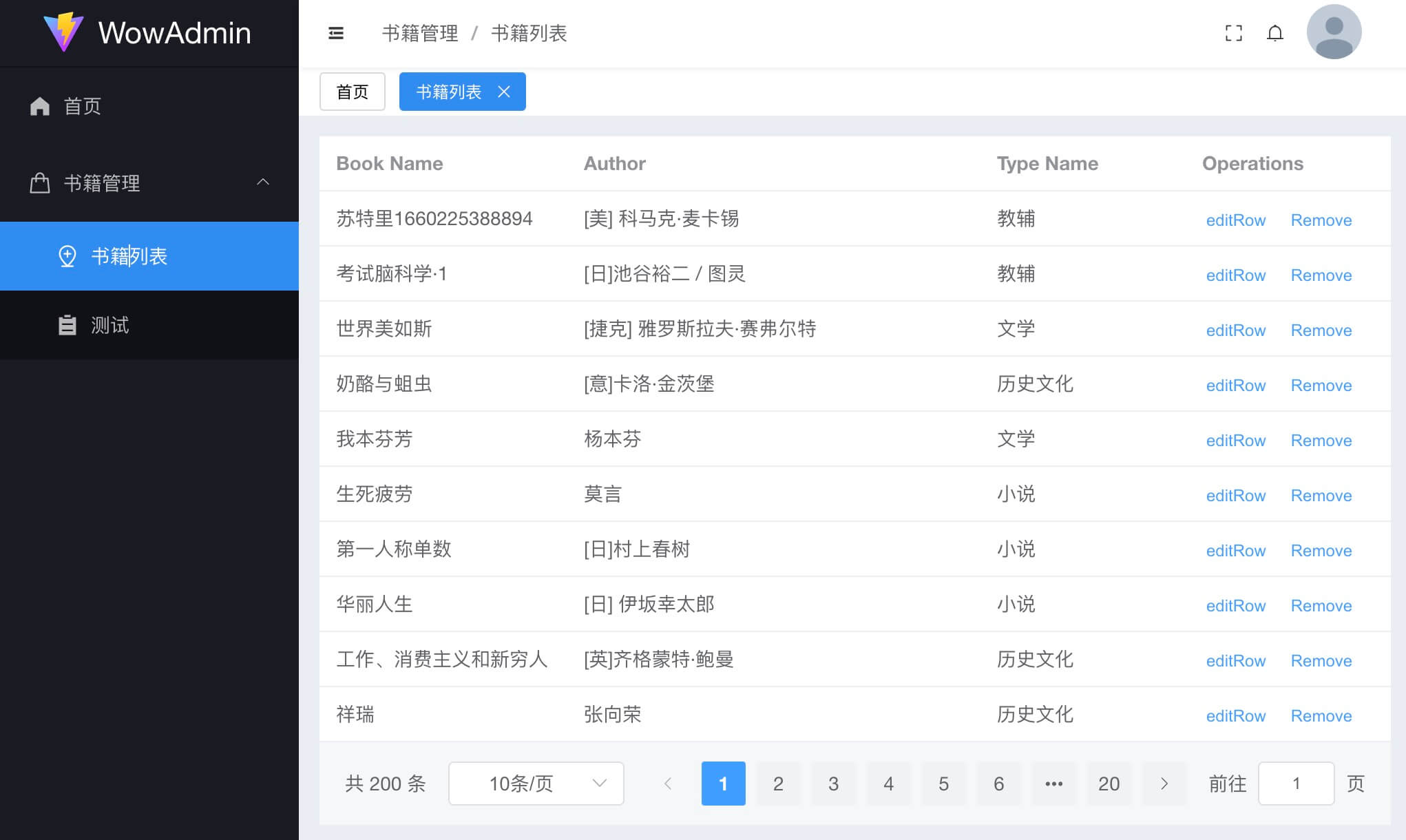Screen dimensions: 1406x840
Task: Click editRow for 生死疲劳
Action: [1235, 496]
